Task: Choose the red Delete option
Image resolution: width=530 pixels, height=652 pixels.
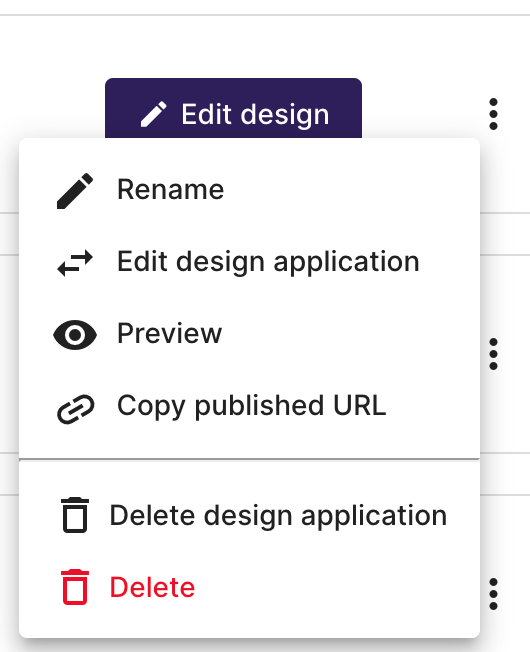Action: [x=249, y=588]
